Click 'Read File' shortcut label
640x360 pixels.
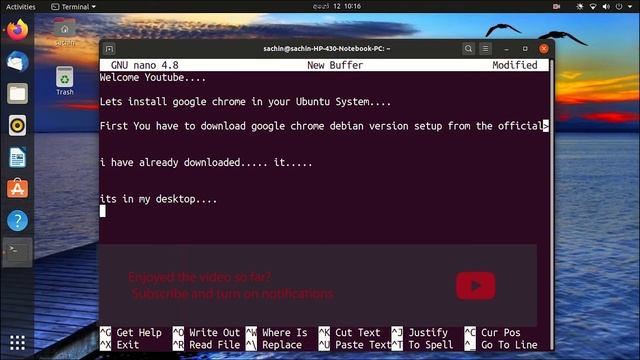click(214, 345)
